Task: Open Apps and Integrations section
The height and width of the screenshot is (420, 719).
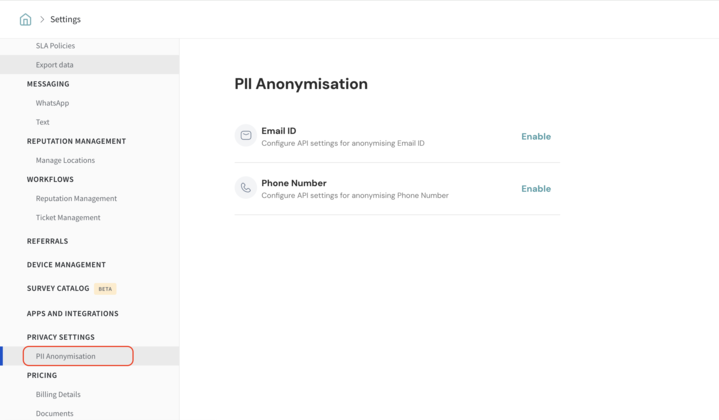Action: click(72, 313)
